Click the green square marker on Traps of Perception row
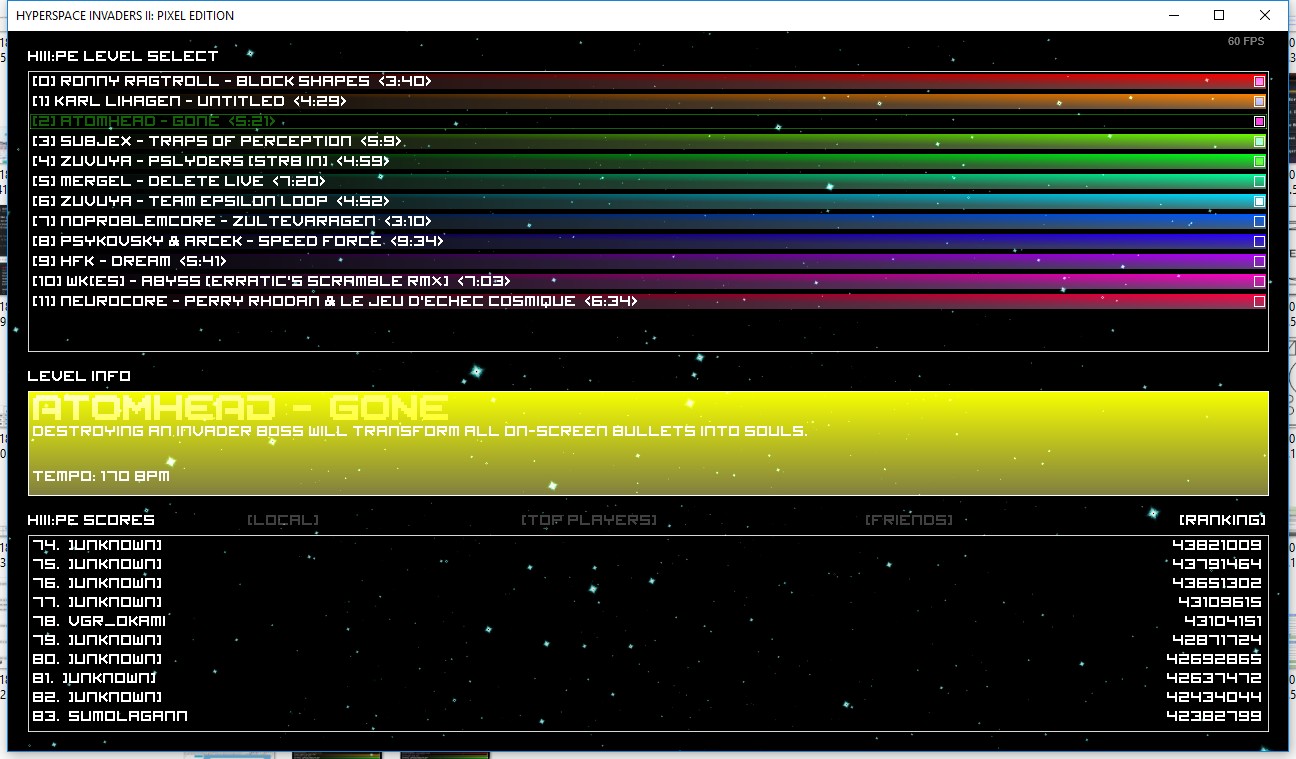The height and width of the screenshot is (759, 1296). [1259, 142]
